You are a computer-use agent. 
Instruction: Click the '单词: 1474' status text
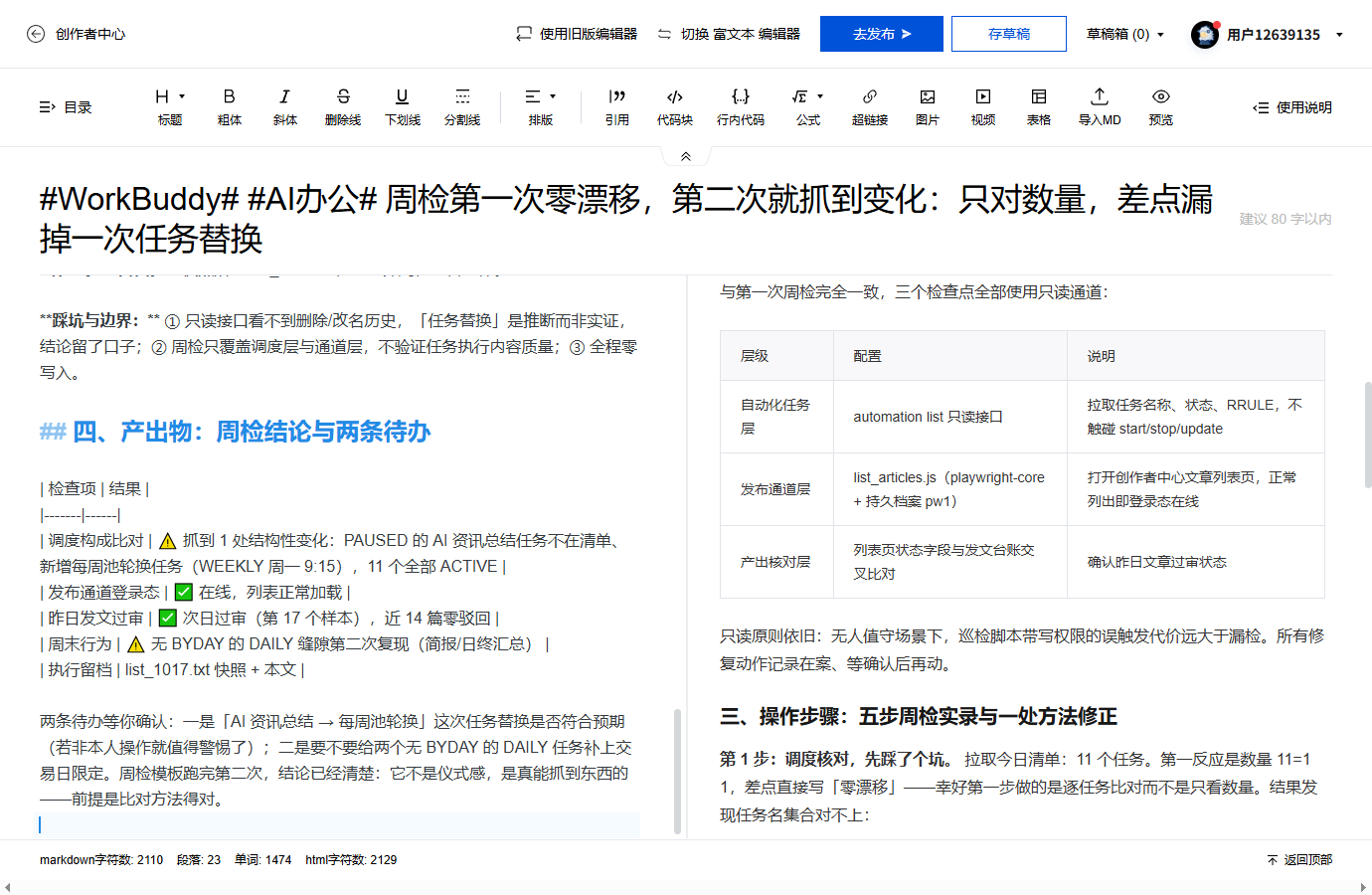pyautogui.click(x=263, y=860)
